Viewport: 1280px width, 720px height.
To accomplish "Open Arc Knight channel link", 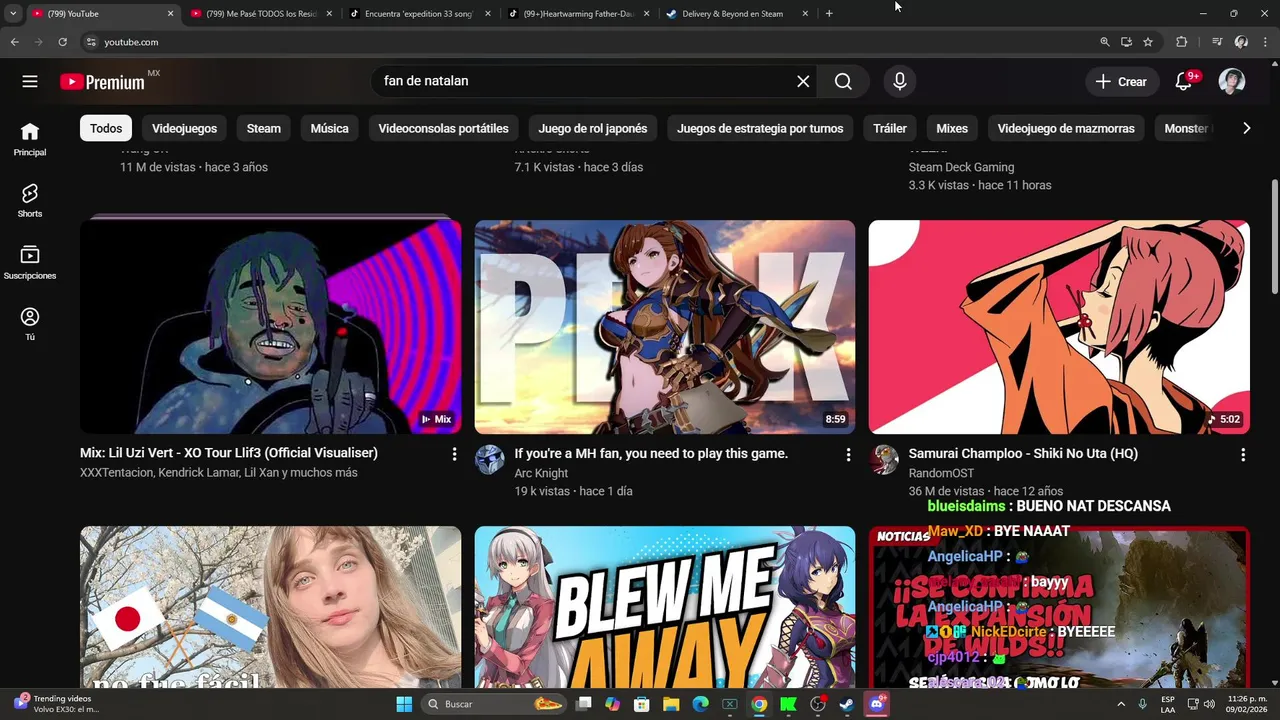I will [x=541, y=473].
